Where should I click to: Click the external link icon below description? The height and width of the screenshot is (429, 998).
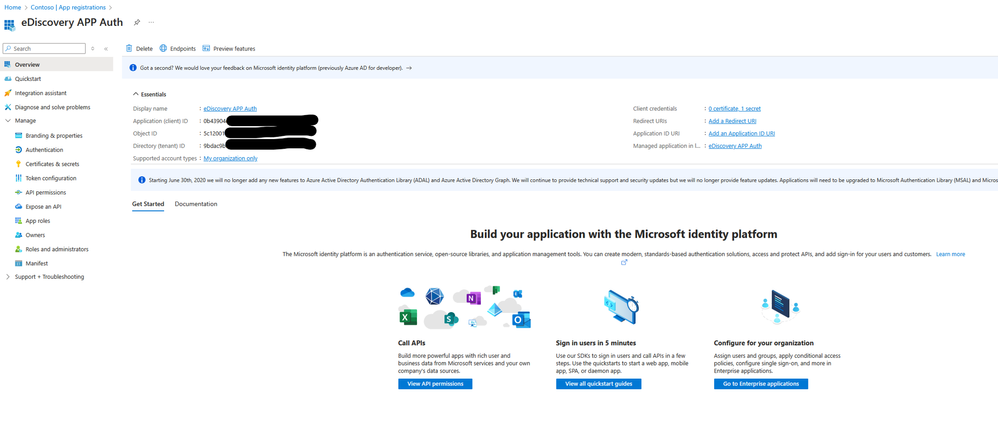coord(624,262)
